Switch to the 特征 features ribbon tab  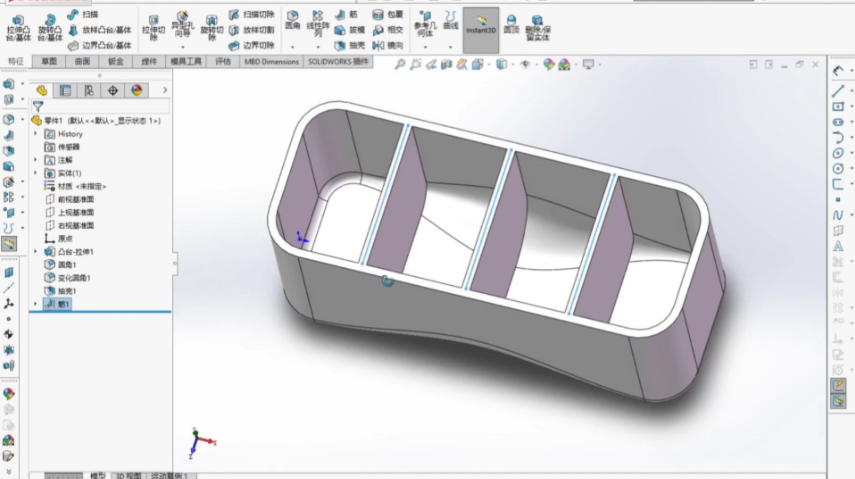(x=15, y=62)
